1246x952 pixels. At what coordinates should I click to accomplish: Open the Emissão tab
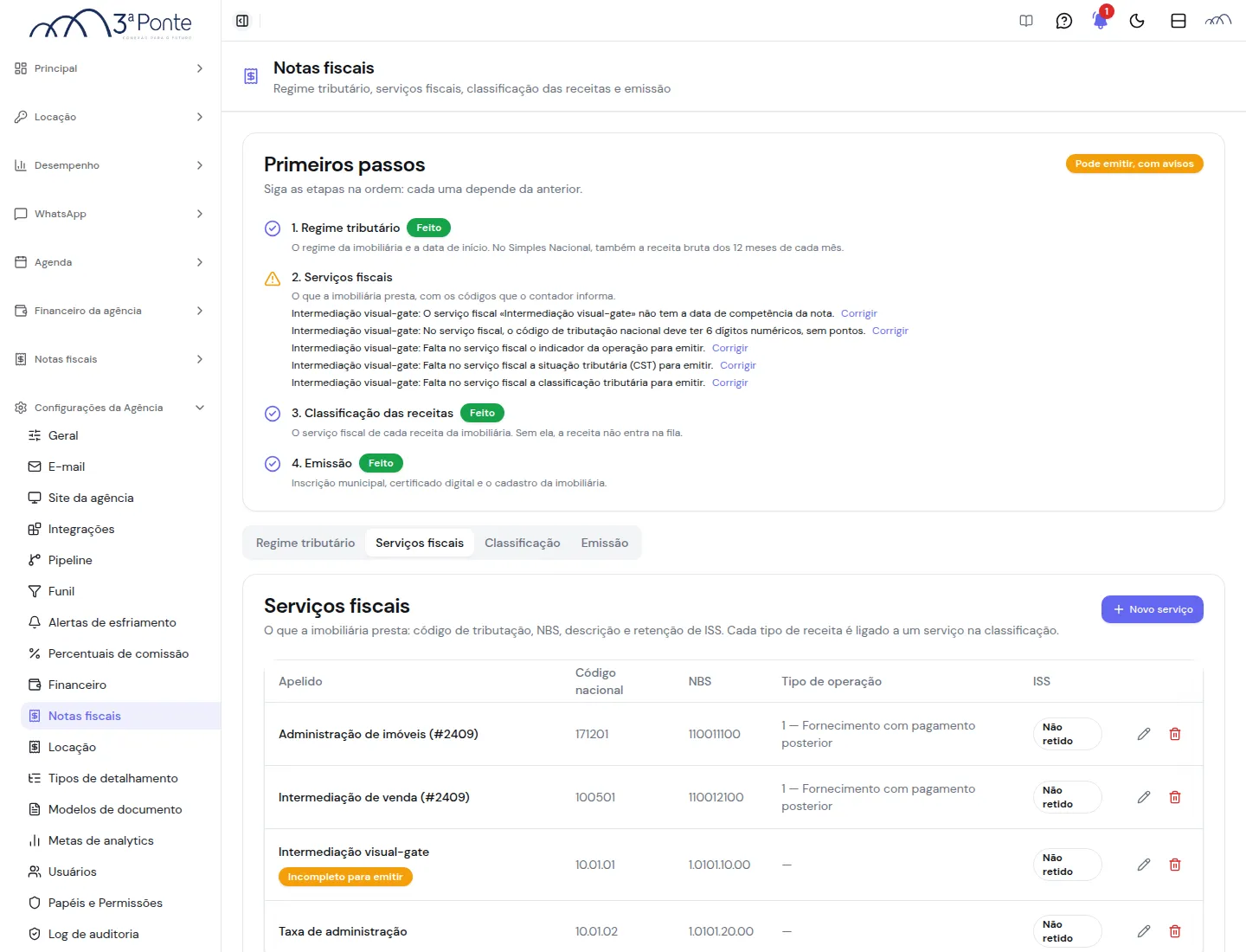click(x=605, y=543)
